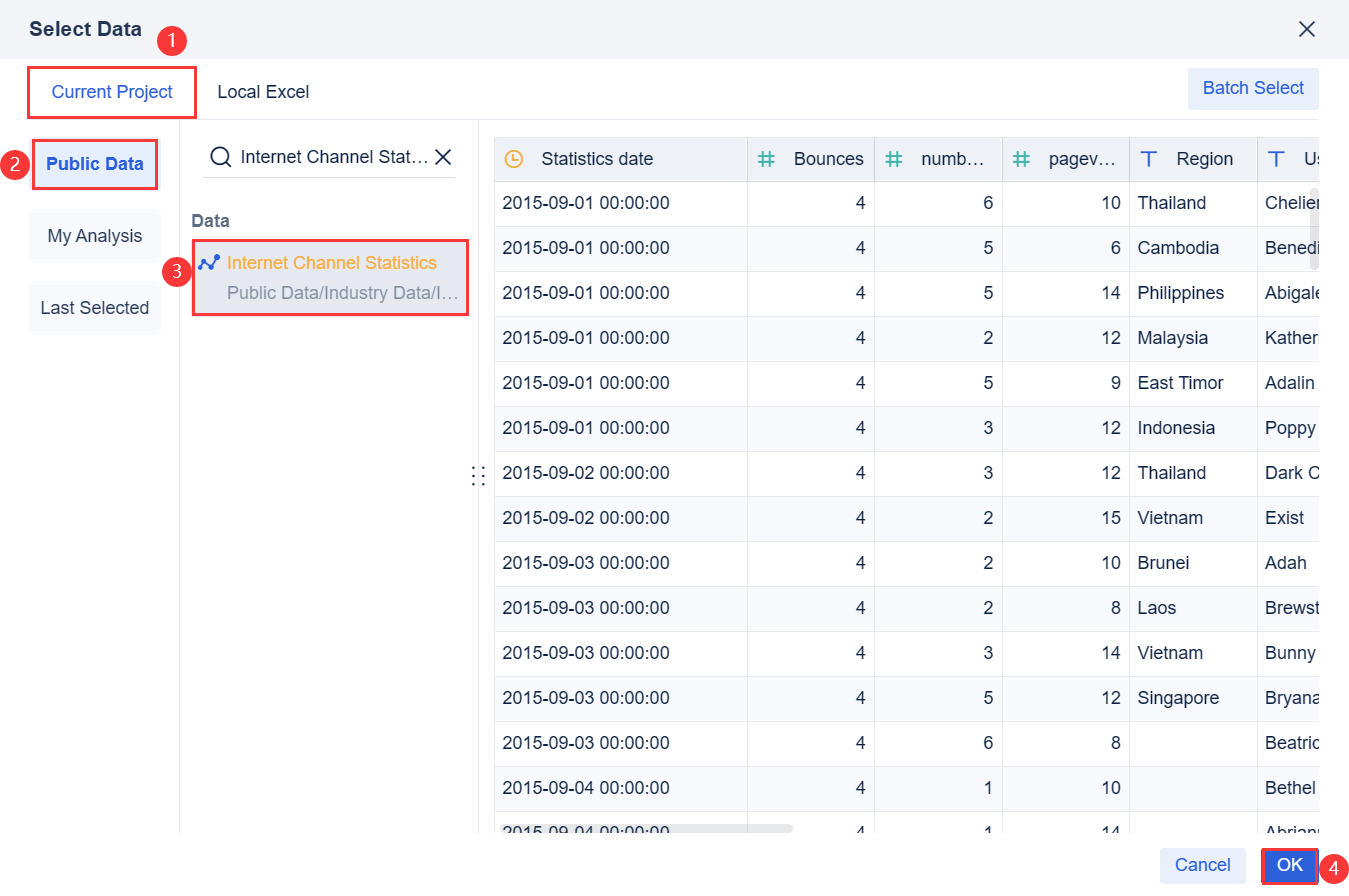Clear the dataset search text
1349x896 pixels.
click(x=443, y=157)
